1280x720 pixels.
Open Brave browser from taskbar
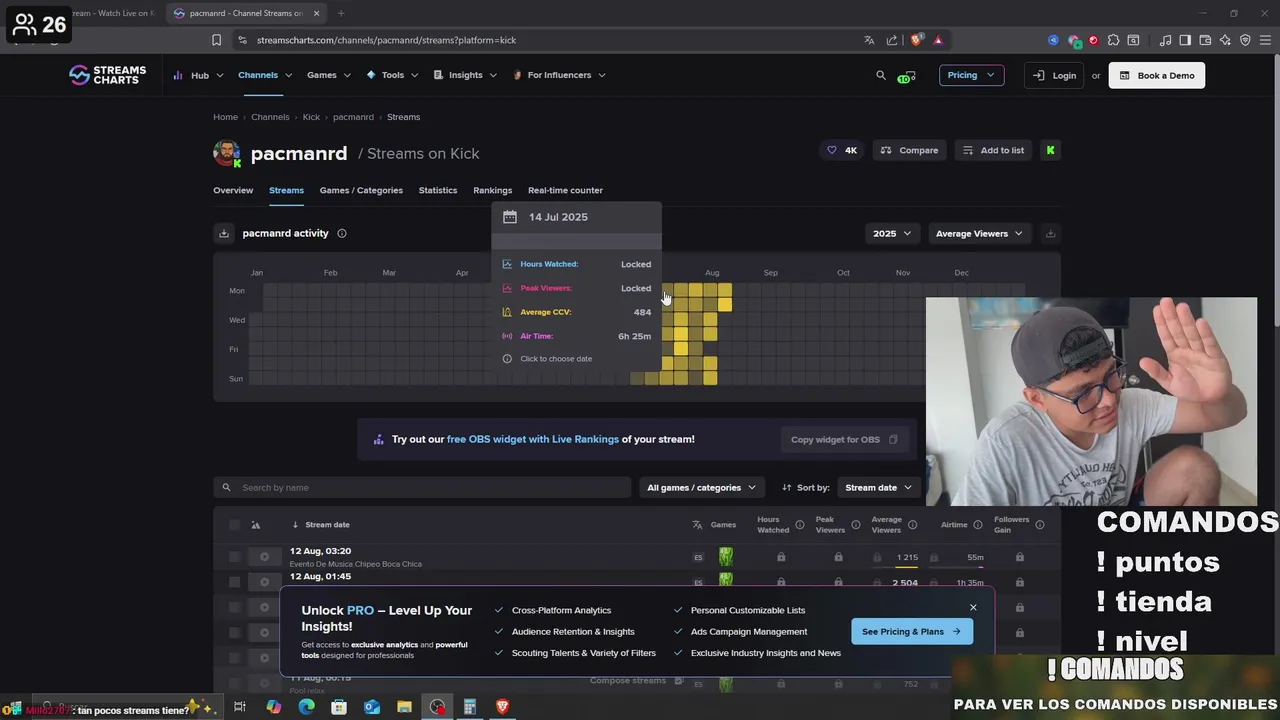[x=502, y=707]
